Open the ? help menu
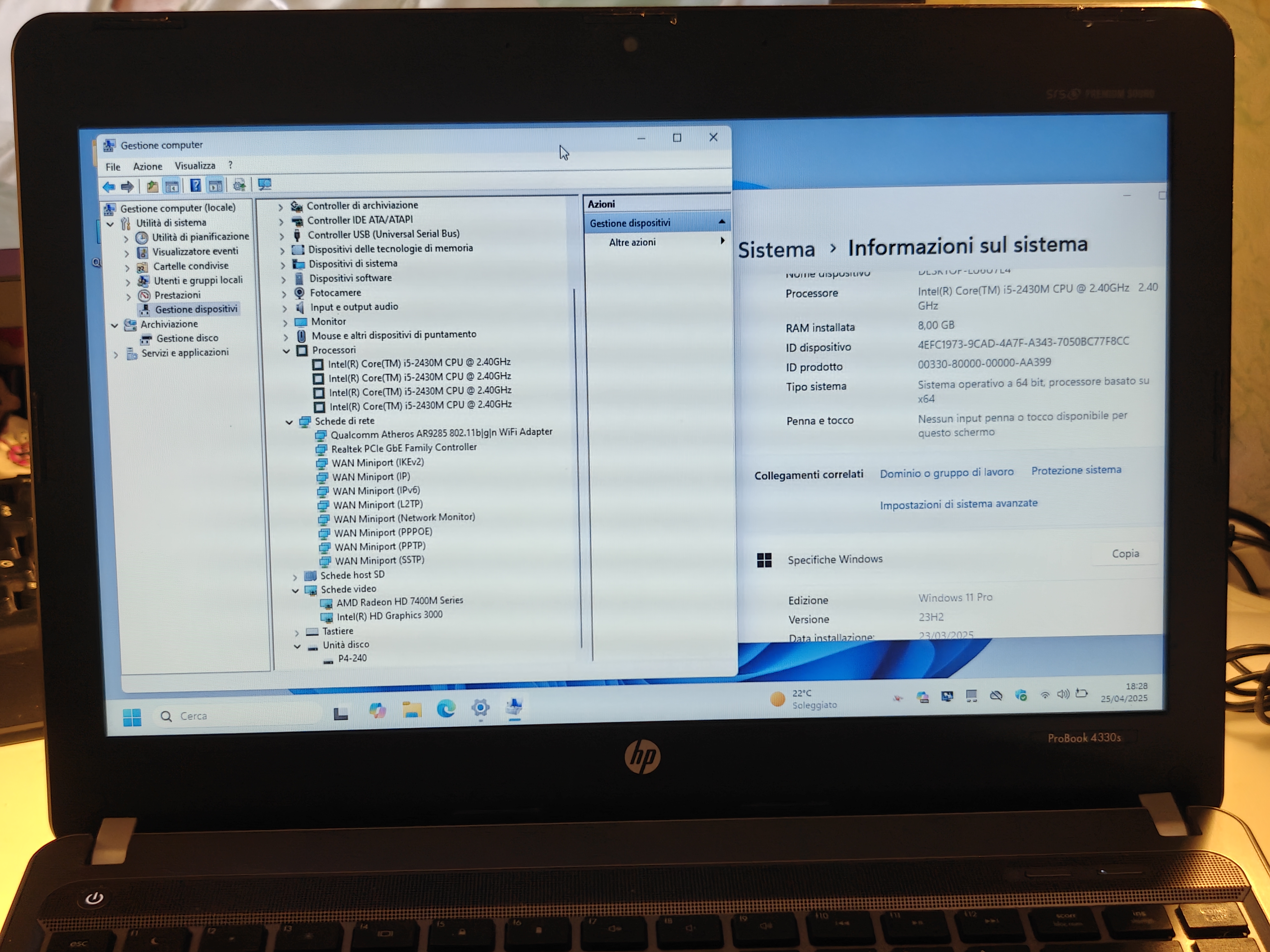Image resolution: width=1270 pixels, height=952 pixels. click(230, 165)
